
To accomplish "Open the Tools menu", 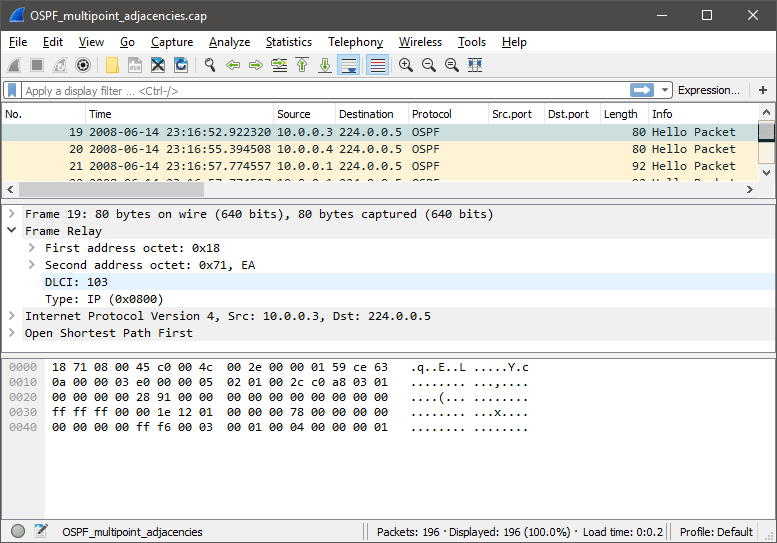I will pos(472,42).
